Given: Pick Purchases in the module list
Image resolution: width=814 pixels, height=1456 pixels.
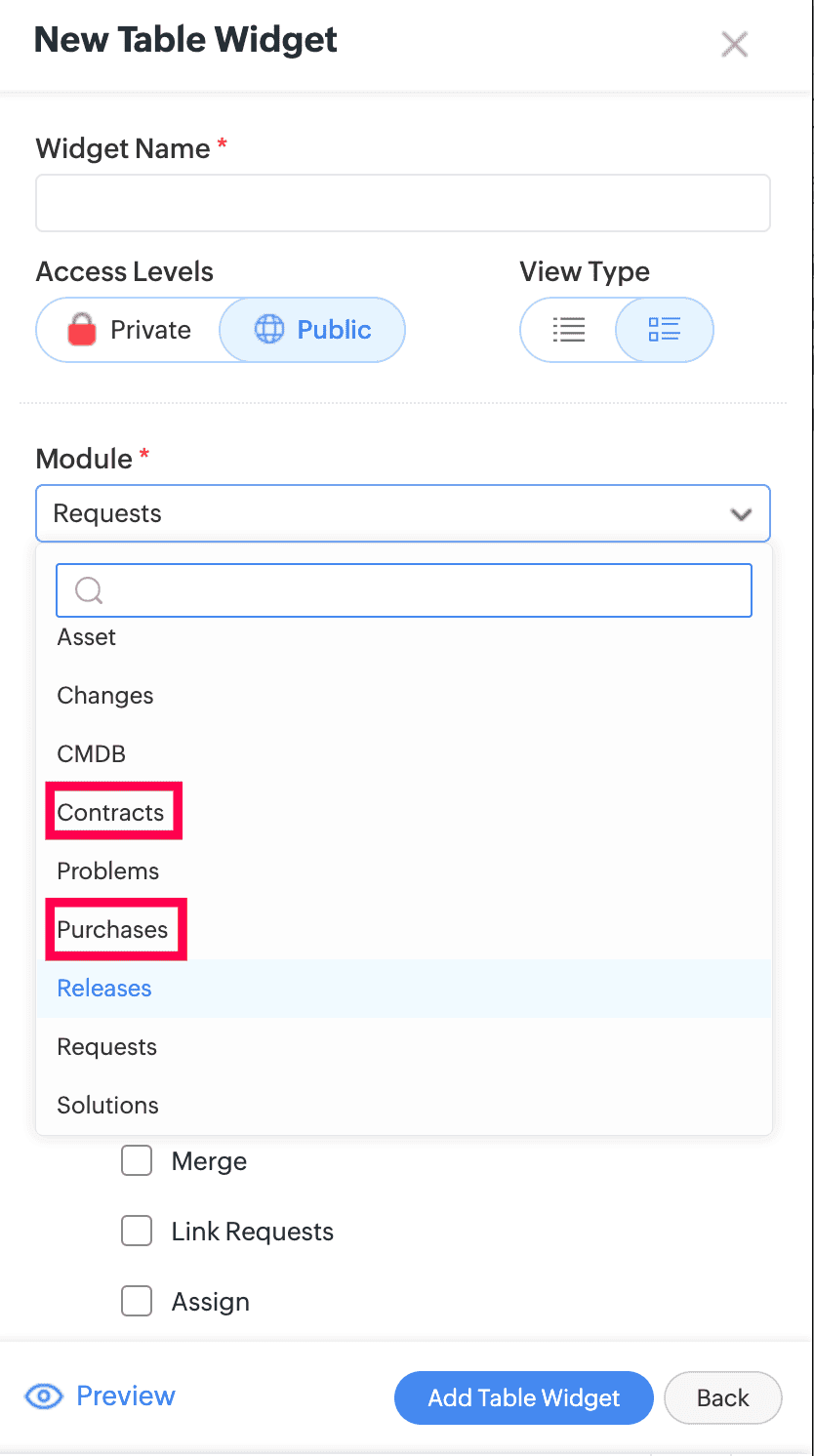Looking at the screenshot, I should pos(113,930).
